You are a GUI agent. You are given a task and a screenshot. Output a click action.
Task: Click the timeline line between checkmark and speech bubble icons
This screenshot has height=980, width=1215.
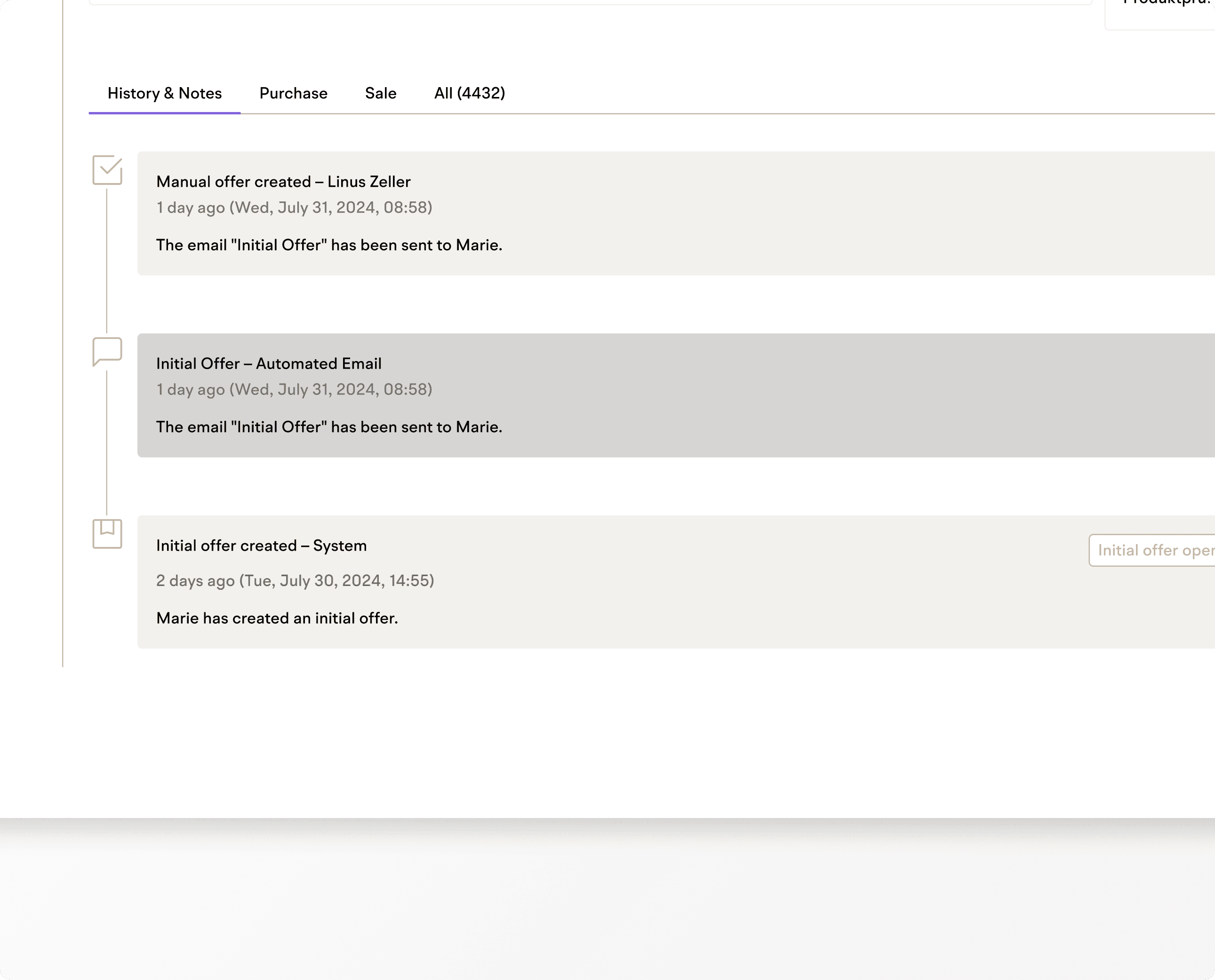107,260
